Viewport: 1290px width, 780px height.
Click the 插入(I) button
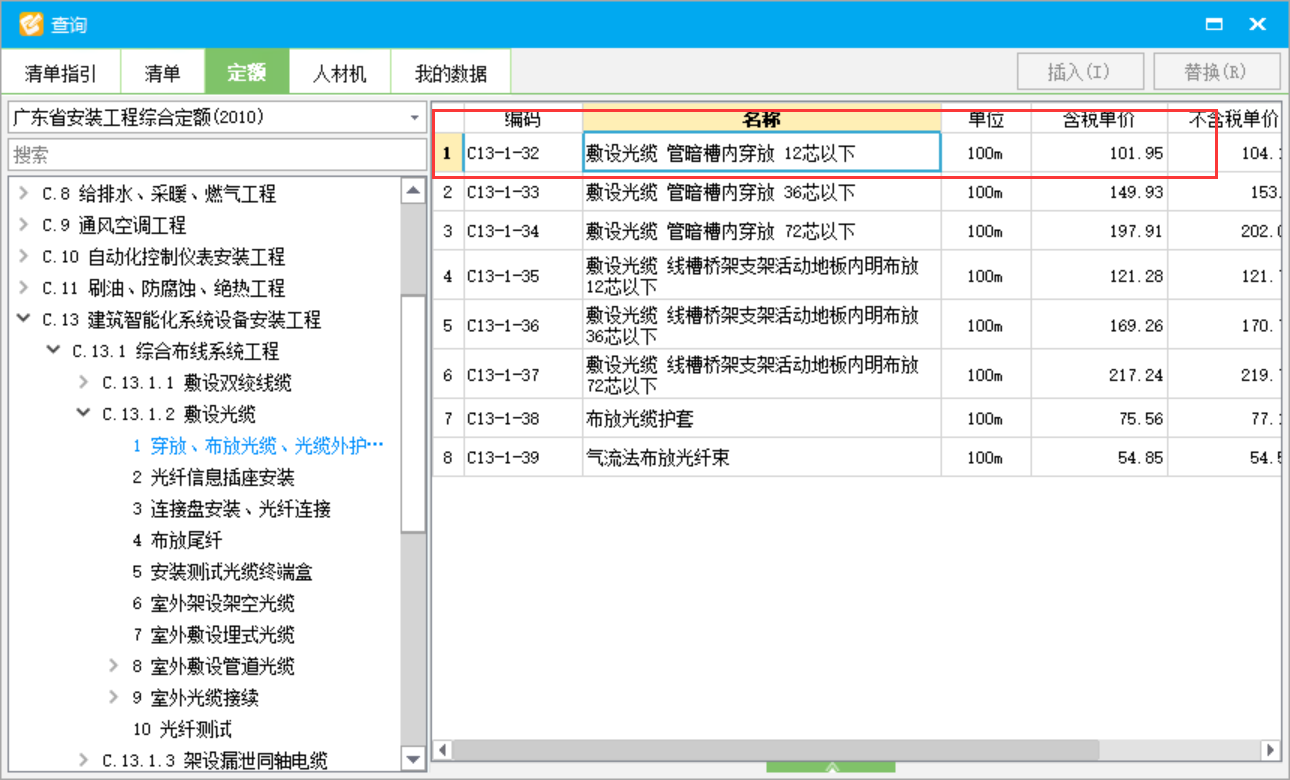click(x=1080, y=72)
